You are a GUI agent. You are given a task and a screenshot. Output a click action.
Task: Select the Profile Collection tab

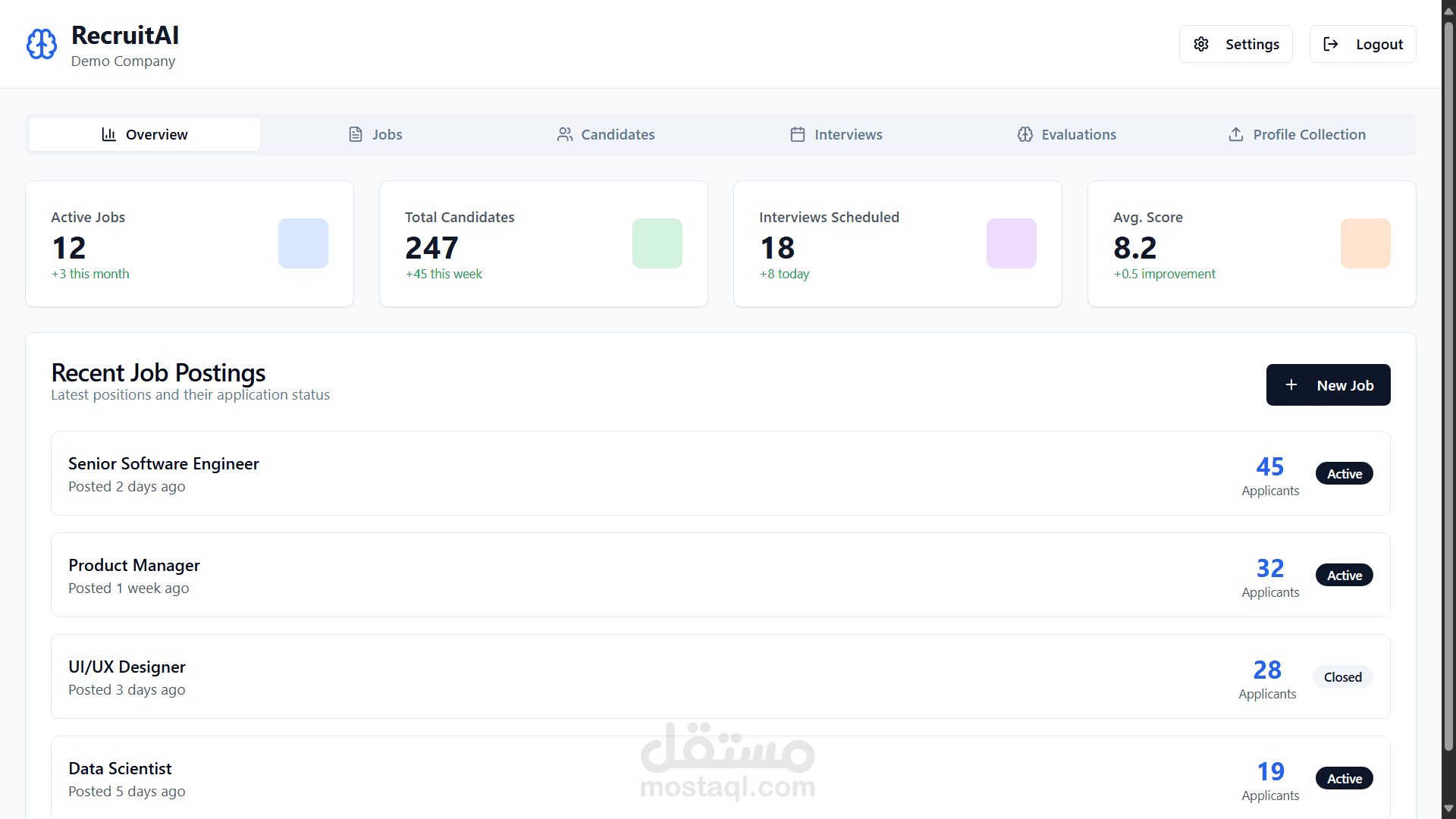1297,134
